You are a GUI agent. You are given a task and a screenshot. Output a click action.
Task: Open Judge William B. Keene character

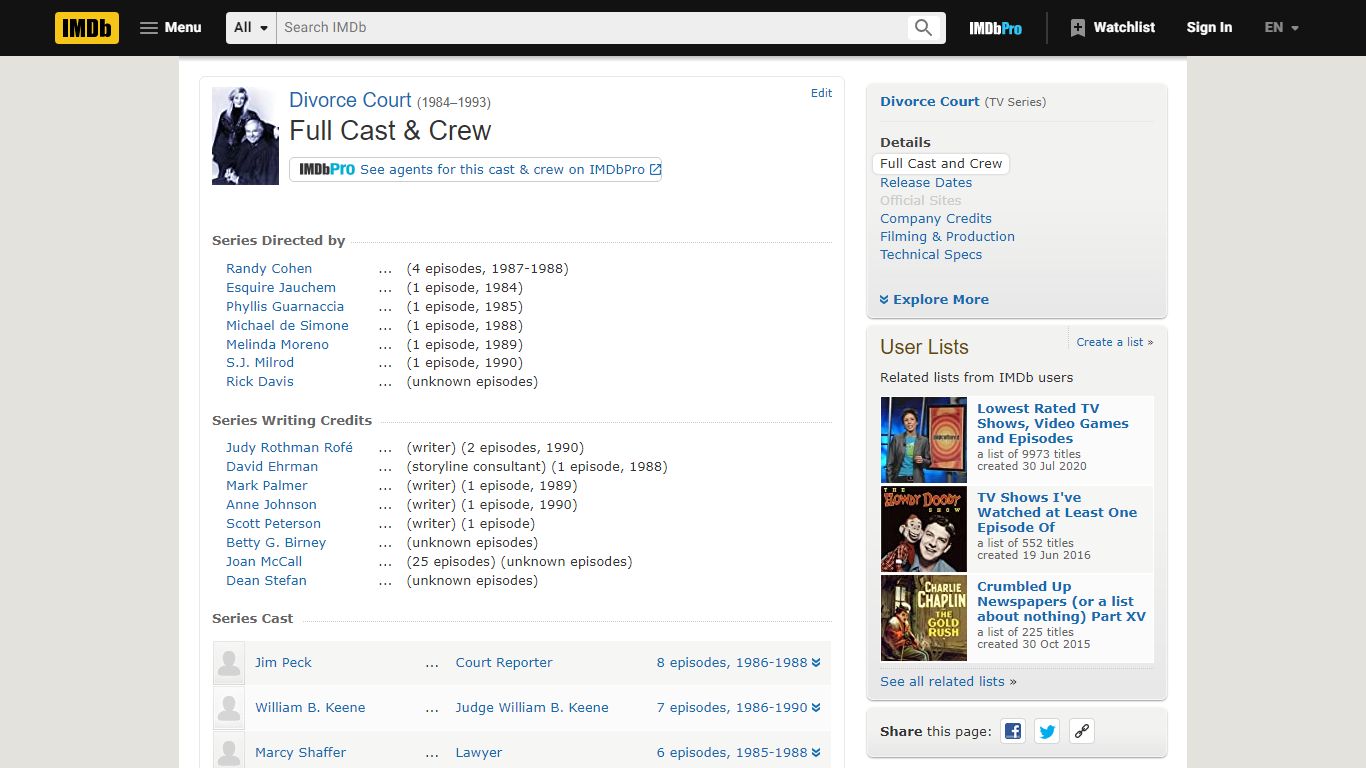tap(532, 707)
